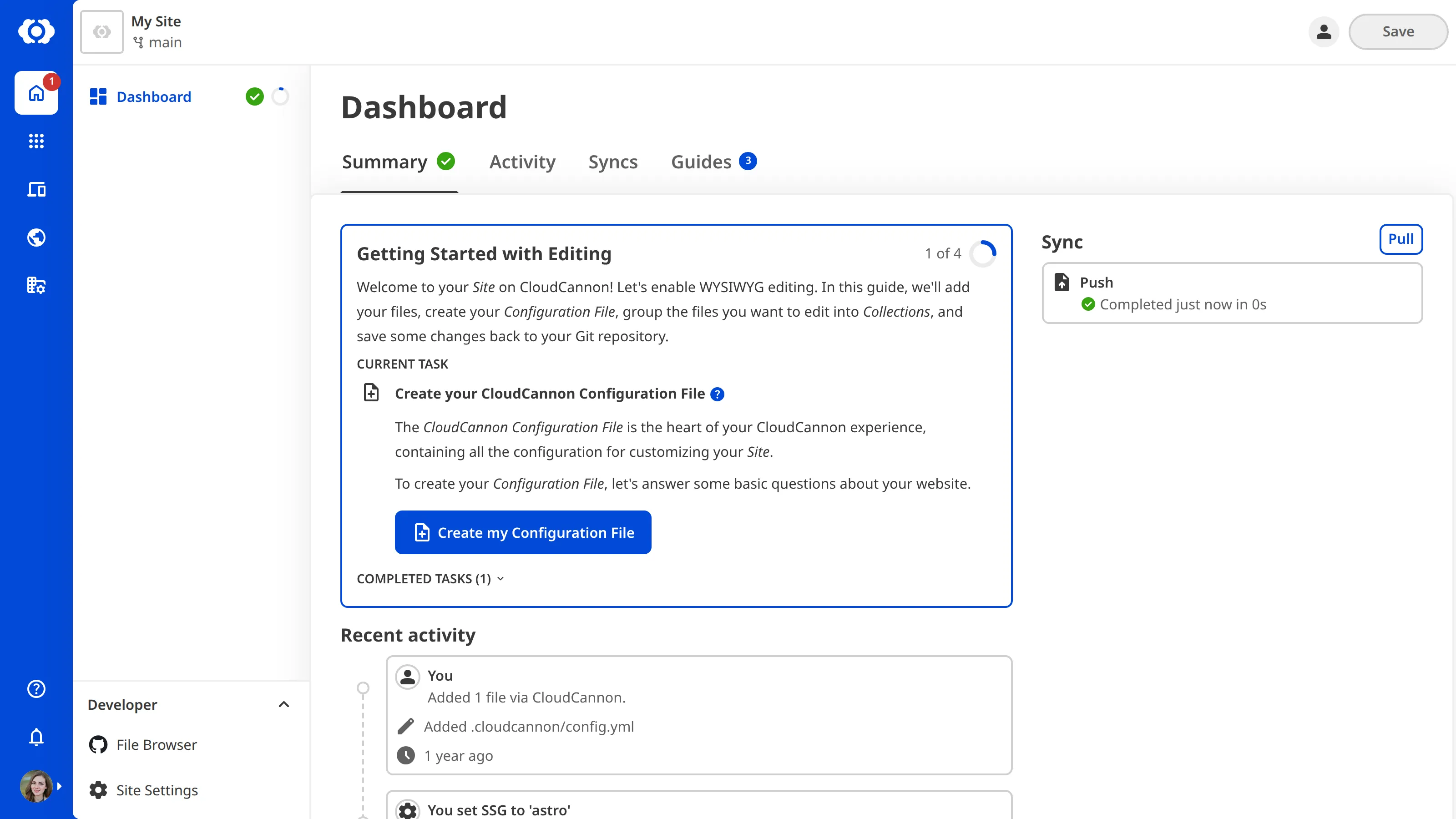Image resolution: width=1456 pixels, height=819 pixels.
Task: Click the loading spinner next to Dashboard
Action: 280,96
